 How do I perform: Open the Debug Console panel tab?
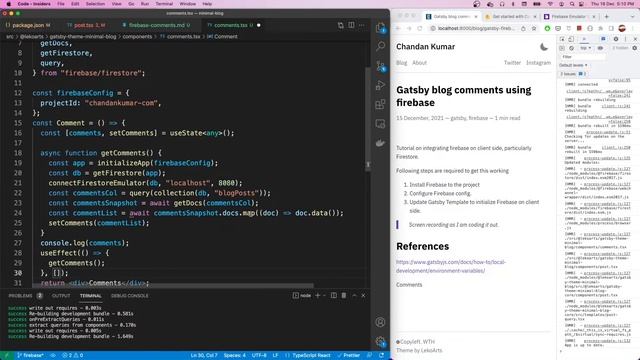[130, 296]
